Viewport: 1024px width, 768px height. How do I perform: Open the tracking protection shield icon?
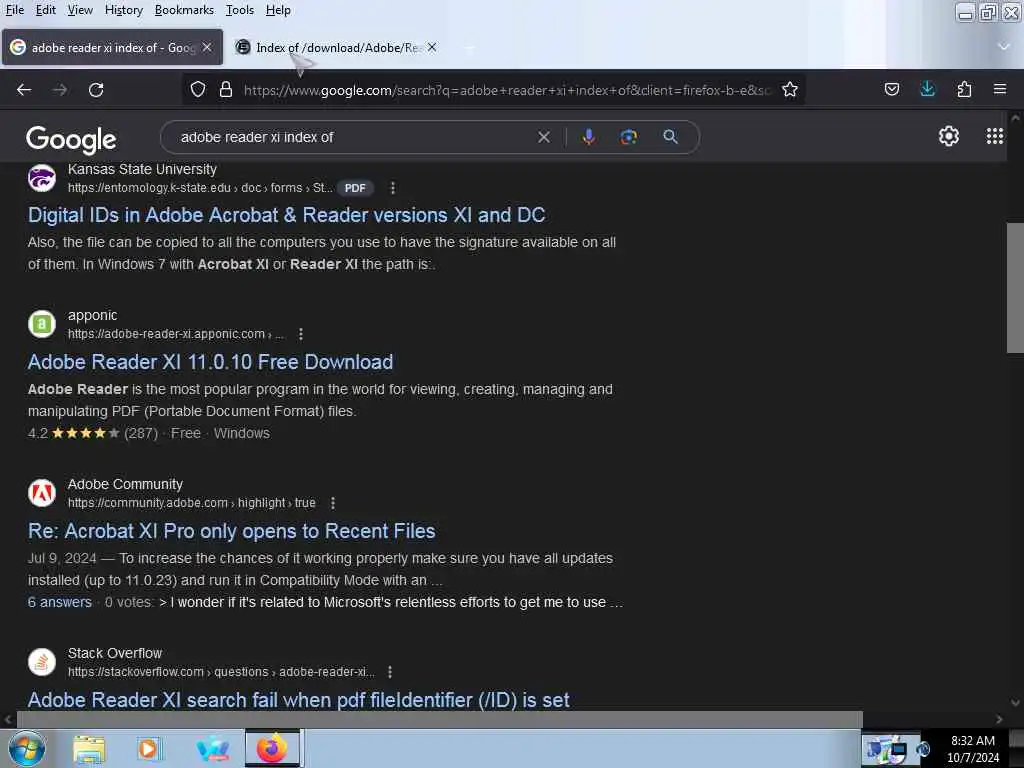point(198,89)
